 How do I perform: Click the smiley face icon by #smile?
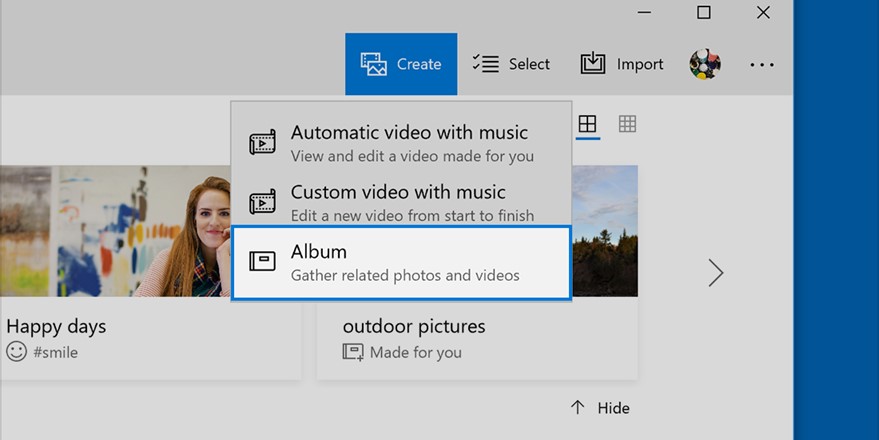click(x=17, y=351)
